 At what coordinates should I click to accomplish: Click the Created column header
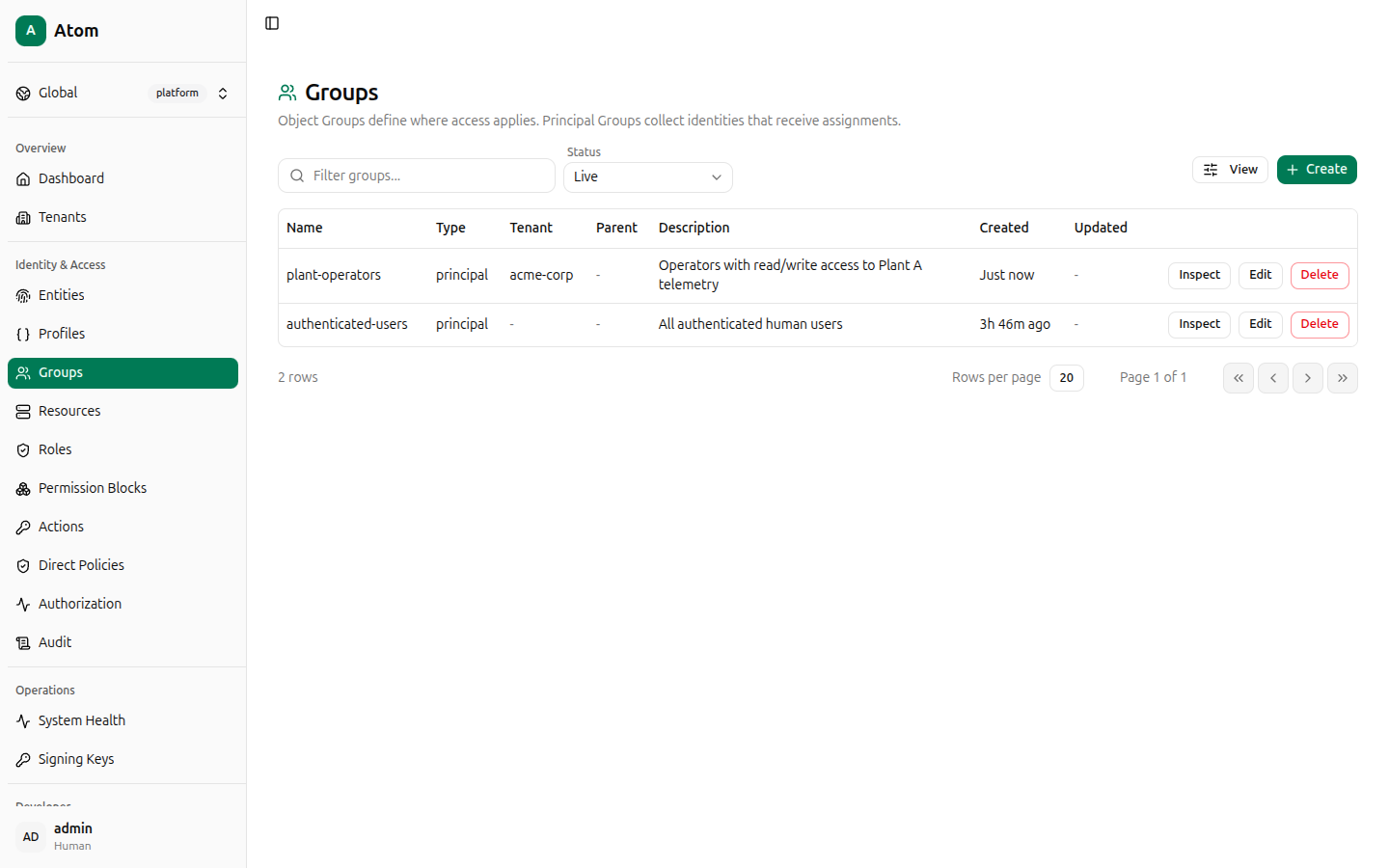click(1004, 229)
